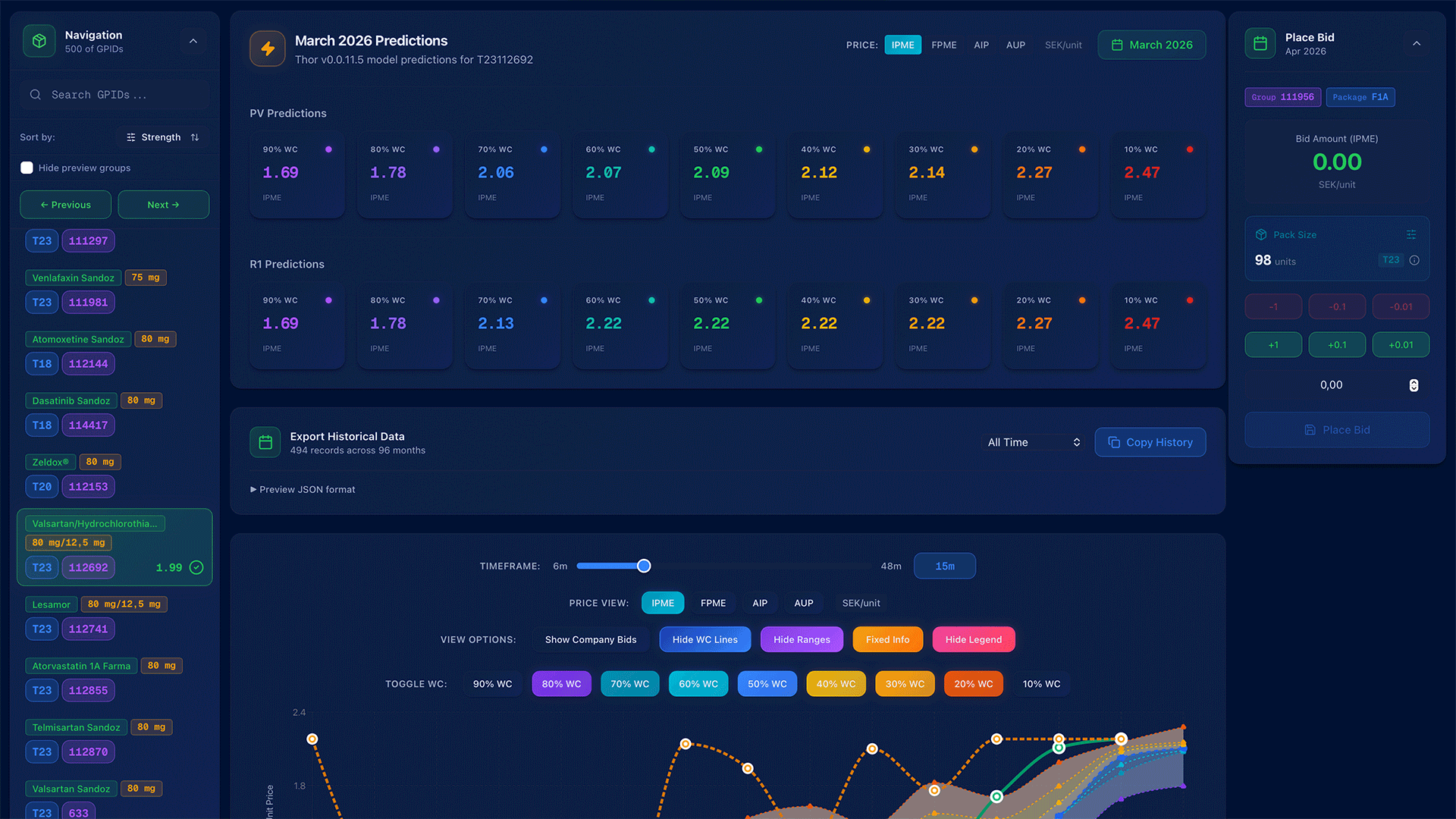
Task: Click the Pack Size settings sliders icon
Action: [1411, 234]
